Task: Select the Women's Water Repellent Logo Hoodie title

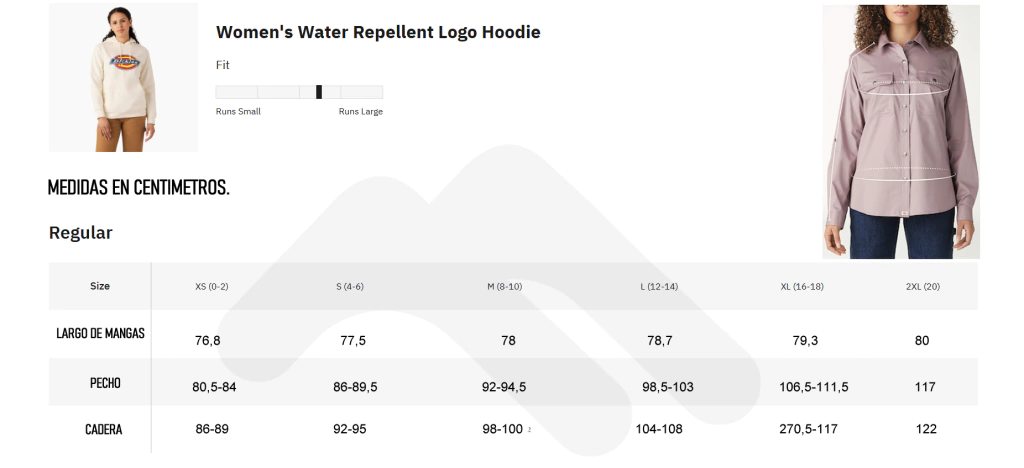Action: click(378, 32)
